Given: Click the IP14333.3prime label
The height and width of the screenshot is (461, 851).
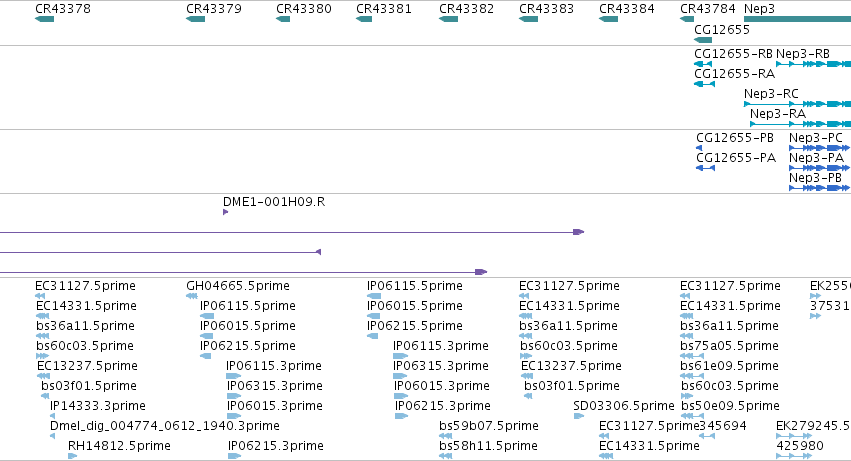Looking at the screenshot, I should 98,406.
